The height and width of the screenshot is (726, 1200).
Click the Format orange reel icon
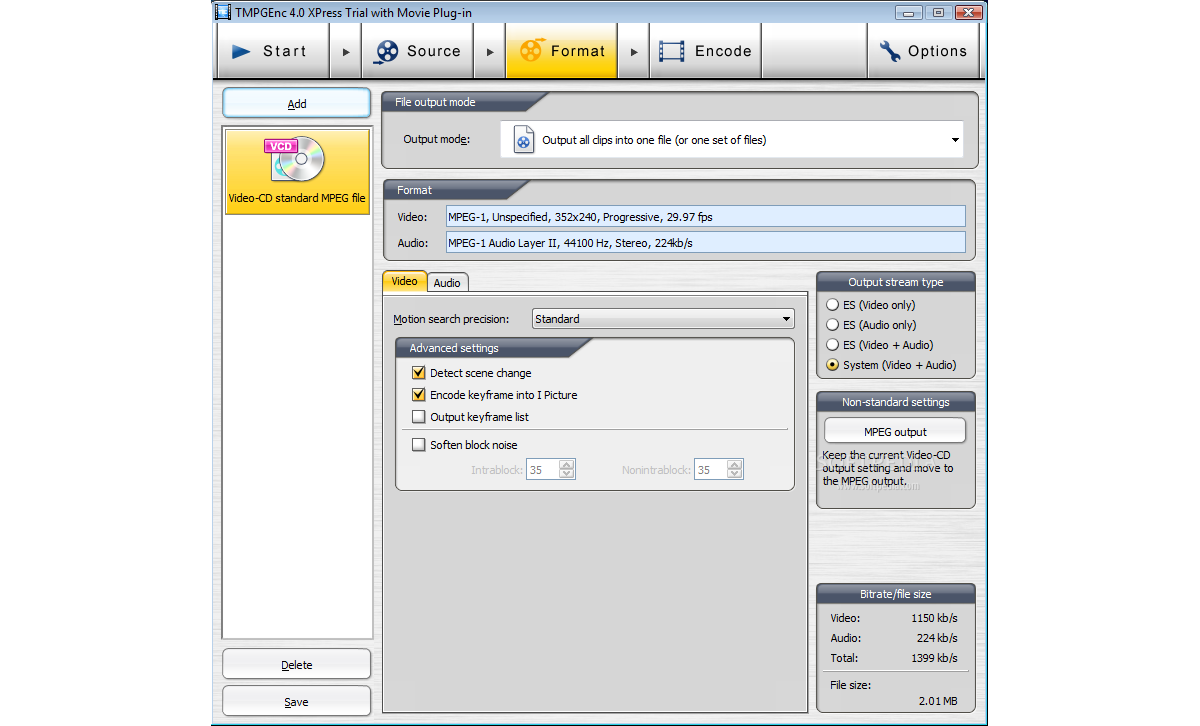tap(531, 51)
